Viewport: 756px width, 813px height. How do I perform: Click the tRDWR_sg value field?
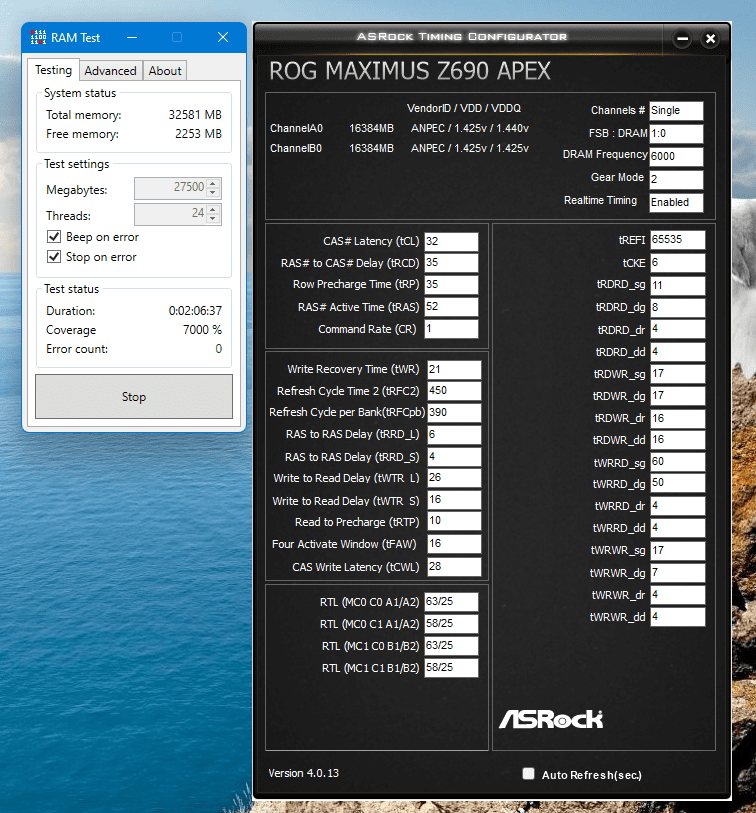[x=678, y=374]
